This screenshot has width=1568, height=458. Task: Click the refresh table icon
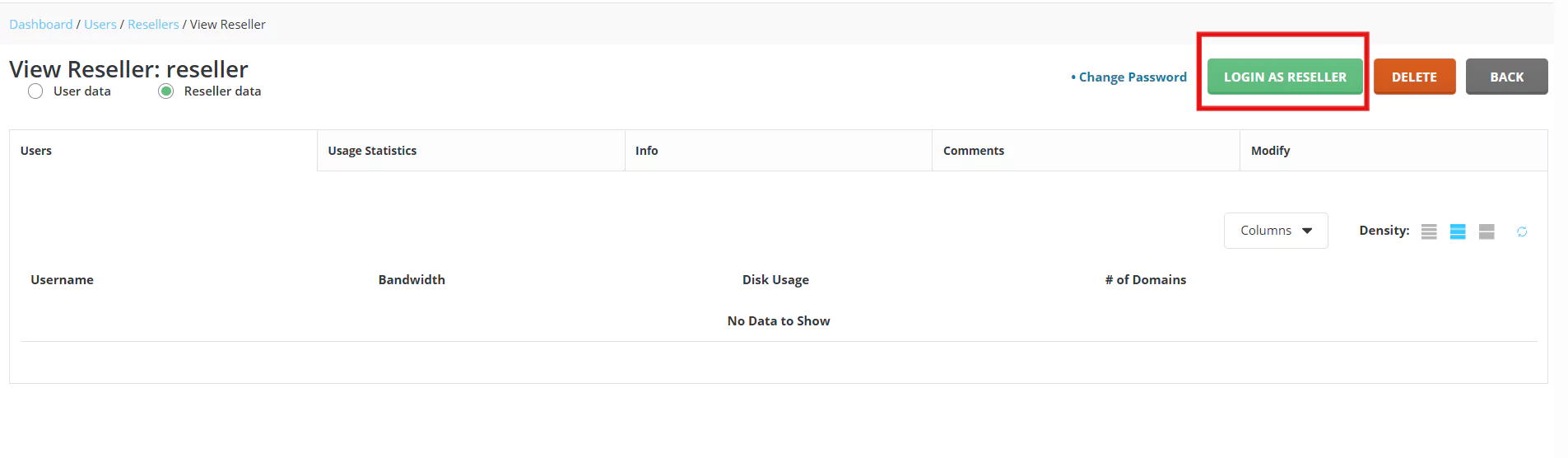pyautogui.click(x=1522, y=231)
